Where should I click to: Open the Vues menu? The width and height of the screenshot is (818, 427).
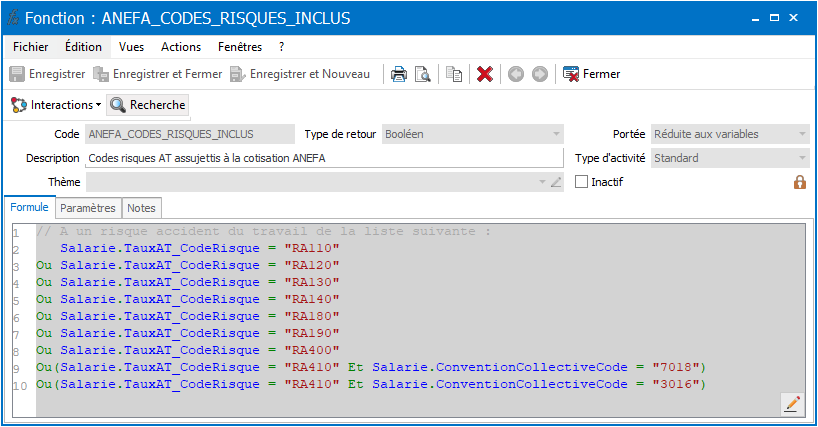pos(131,47)
